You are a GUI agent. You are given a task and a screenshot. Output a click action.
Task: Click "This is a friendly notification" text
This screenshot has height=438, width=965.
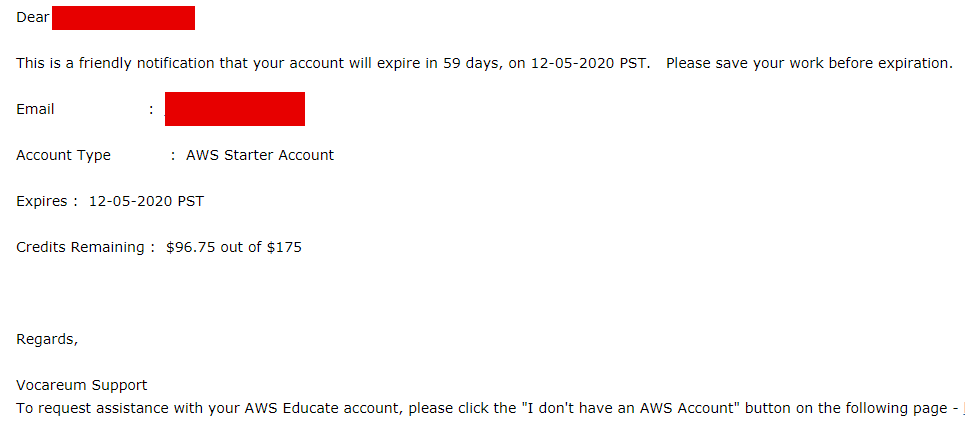click(x=121, y=64)
